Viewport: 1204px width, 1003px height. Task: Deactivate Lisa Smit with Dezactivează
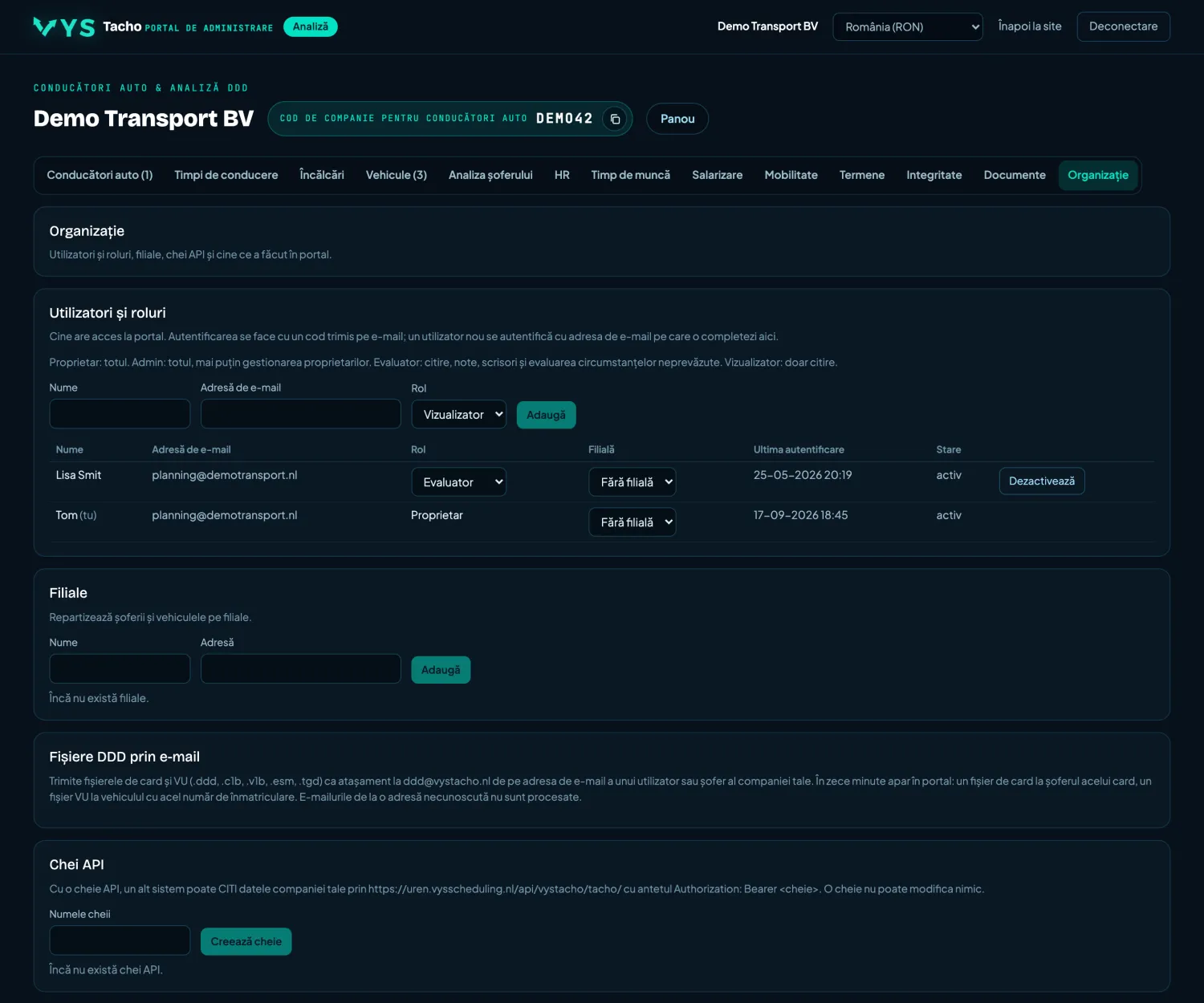coord(1042,481)
